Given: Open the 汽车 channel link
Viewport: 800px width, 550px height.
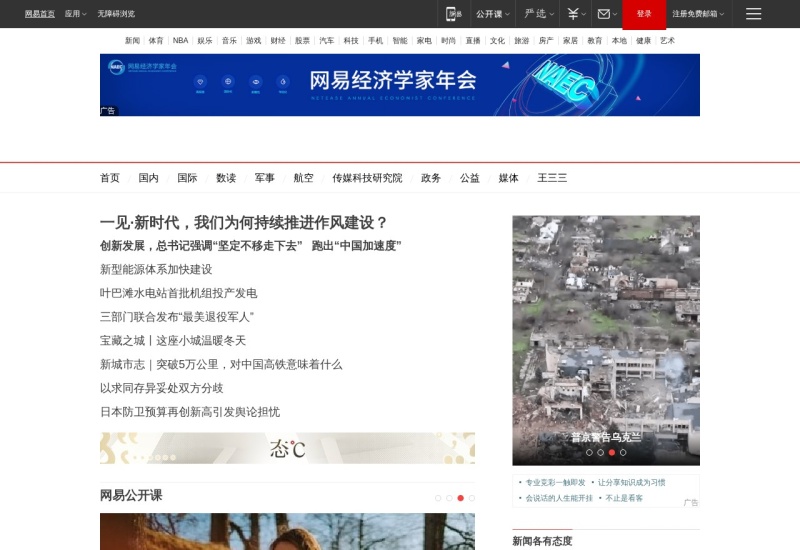Looking at the screenshot, I should 327,40.
